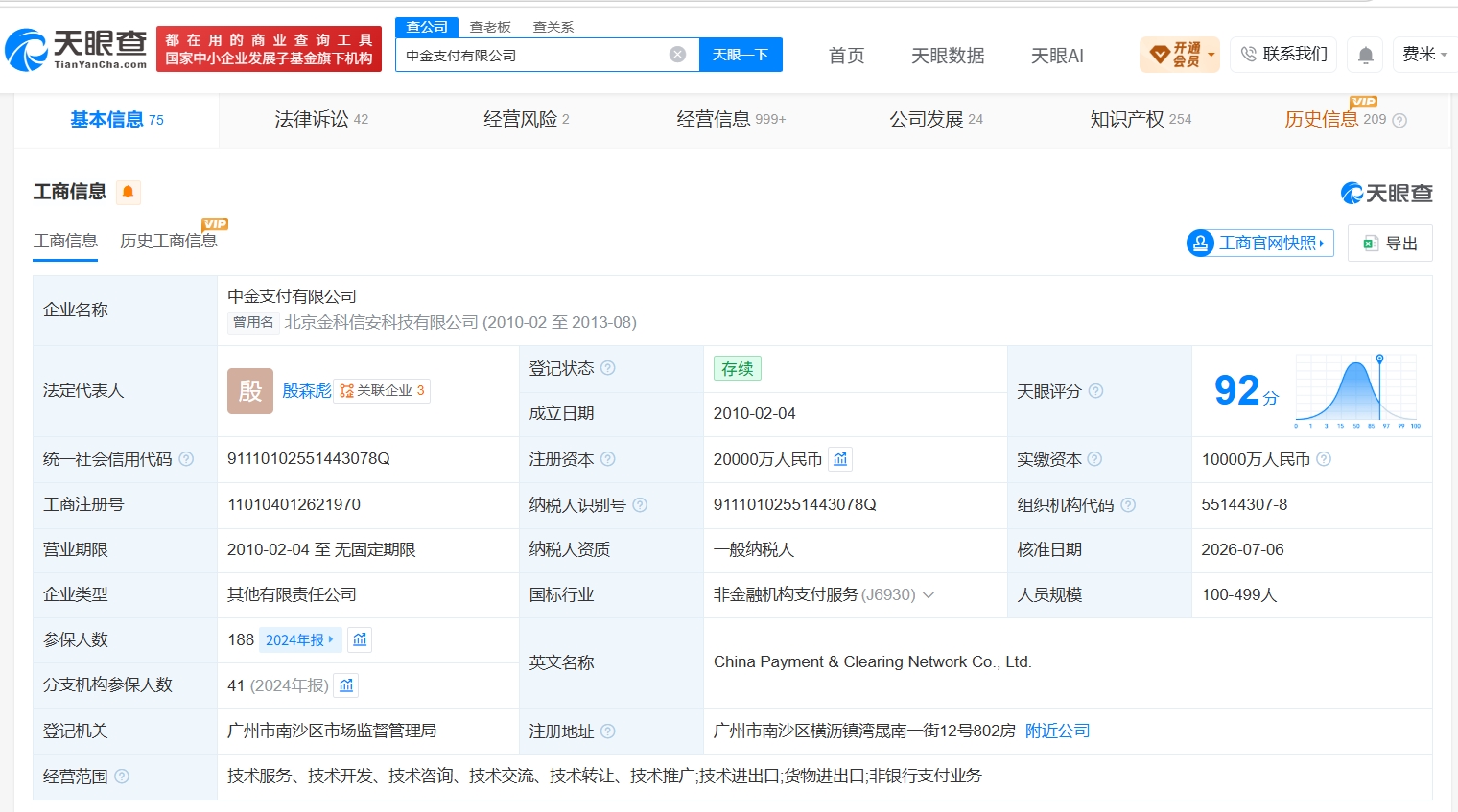This screenshot has height=812, width=1458.
Task: Open the 注册资本 chart icon
Action: 840,459
